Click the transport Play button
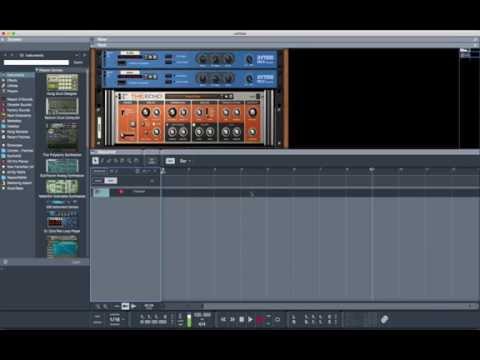Screen dimensions: 480x360 click(250, 320)
